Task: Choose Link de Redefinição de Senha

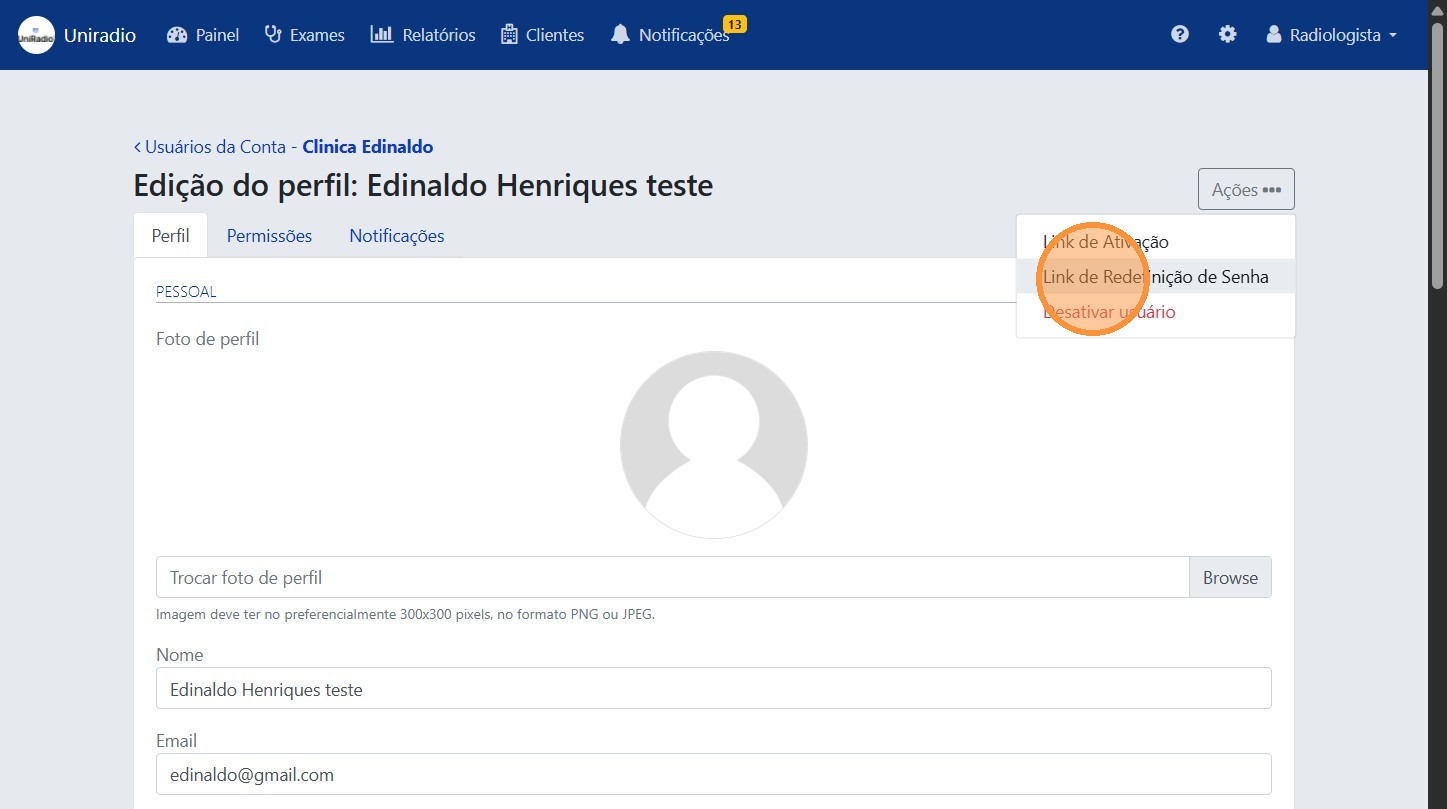Action: (1155, 277)
